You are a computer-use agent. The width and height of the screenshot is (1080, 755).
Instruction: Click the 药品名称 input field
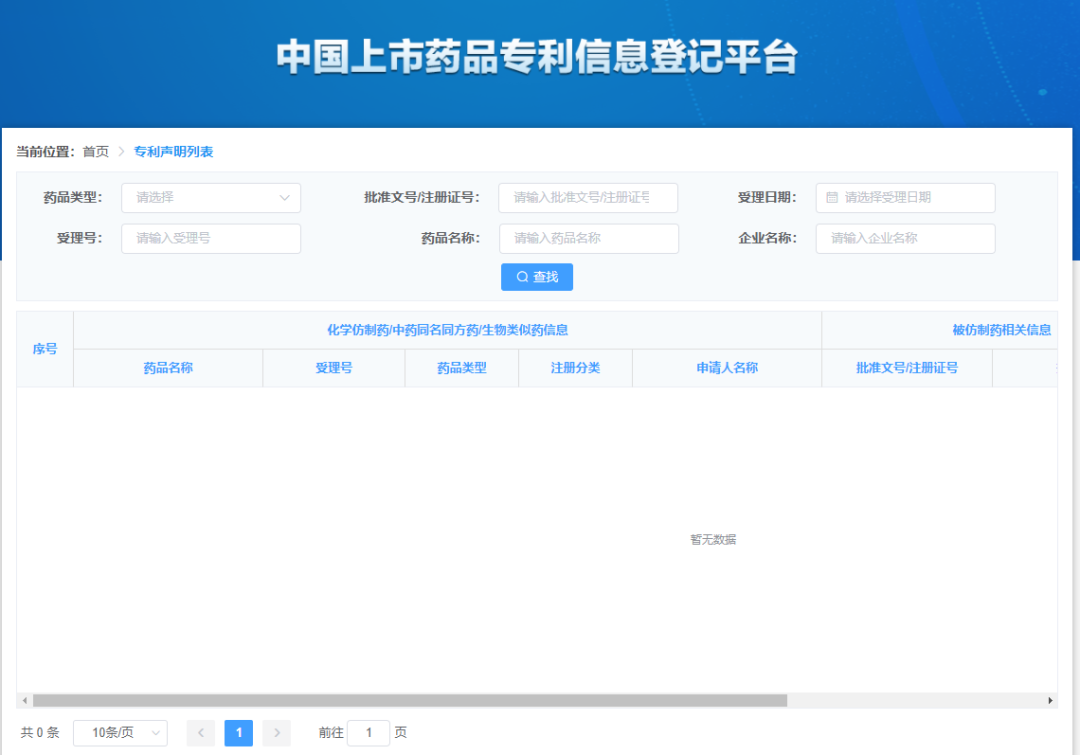tap(588, 239)
